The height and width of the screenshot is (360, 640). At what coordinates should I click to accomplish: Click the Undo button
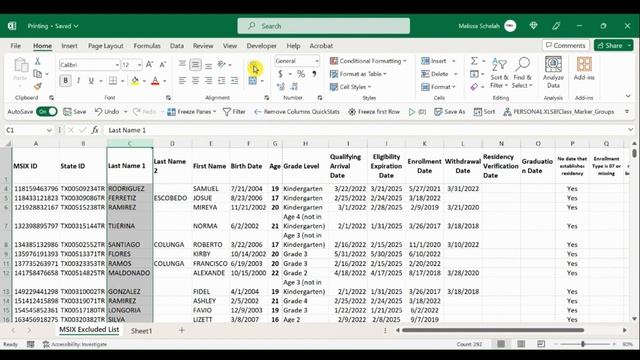(x=107, y=111)
